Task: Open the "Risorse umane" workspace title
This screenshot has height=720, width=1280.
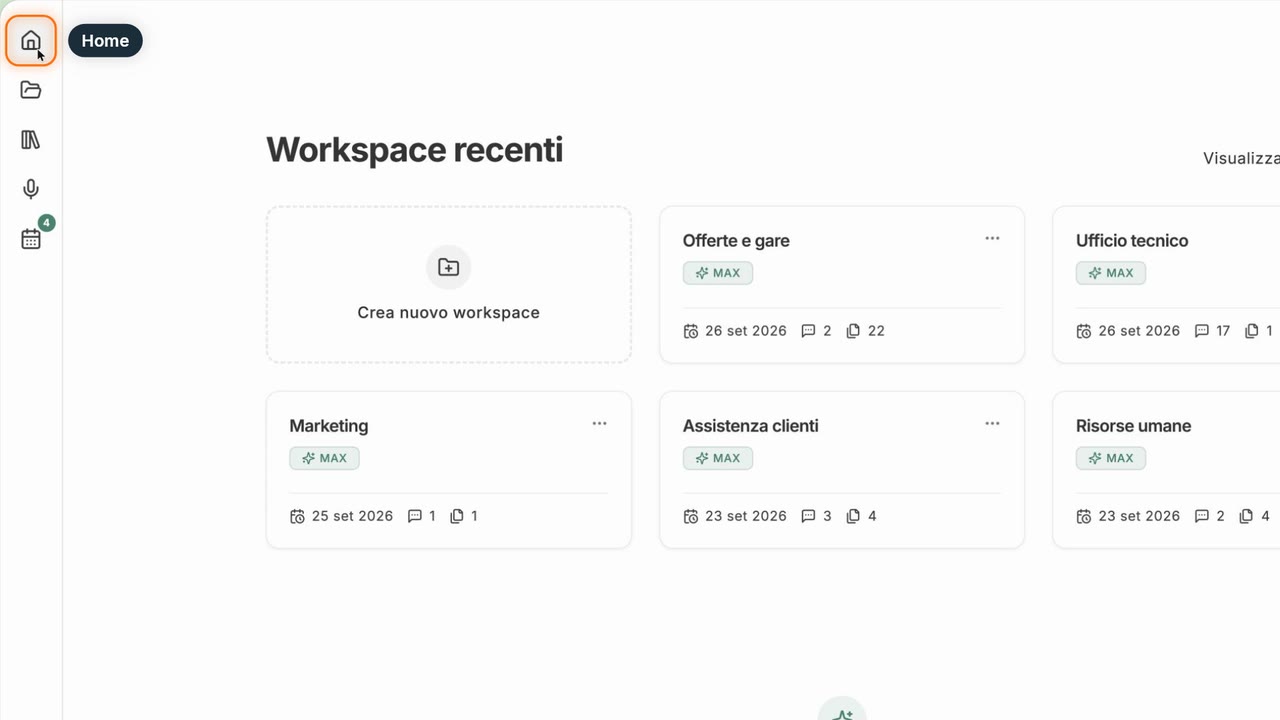Action: [x=1134, y=426]
